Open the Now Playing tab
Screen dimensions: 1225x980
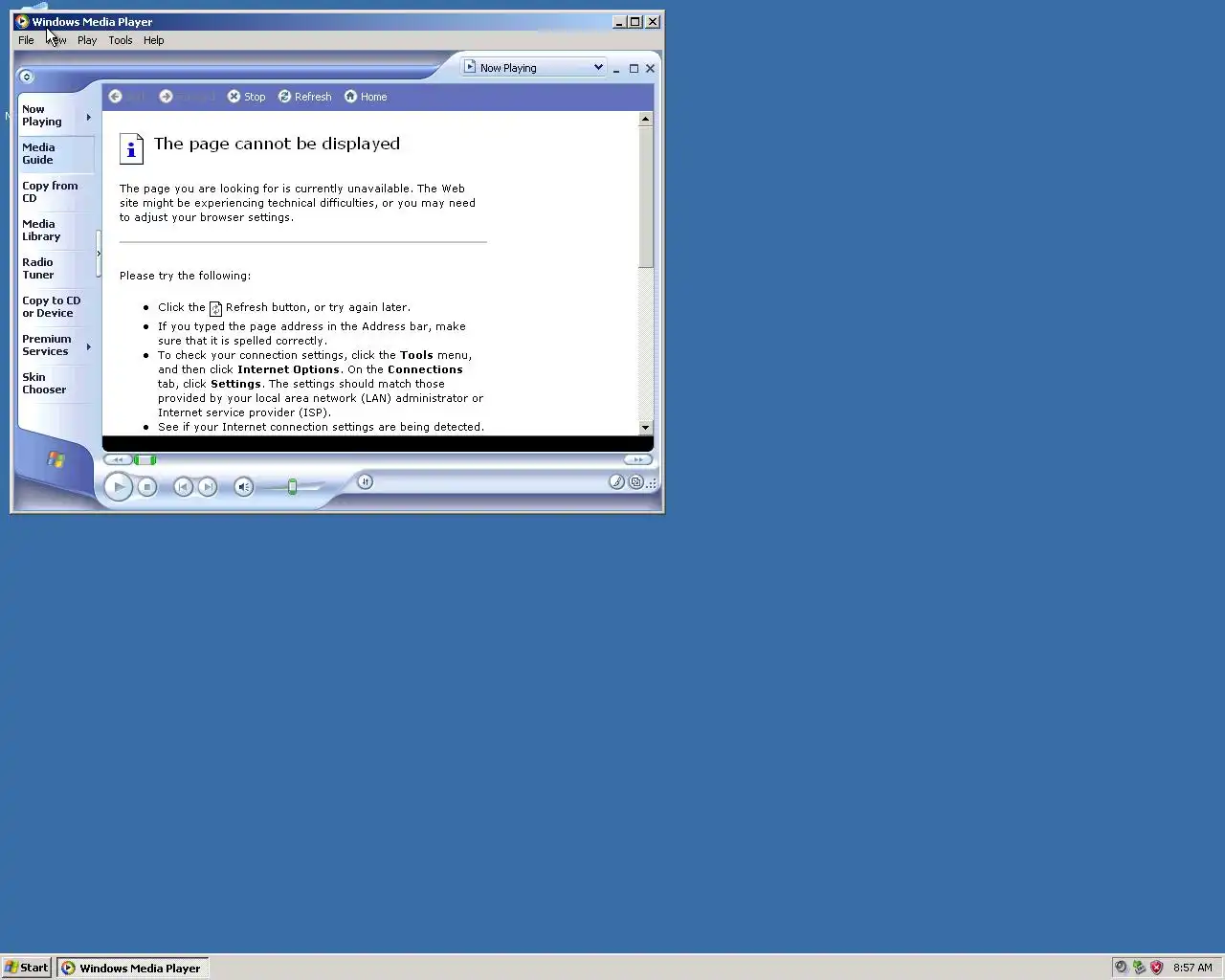(50, 116)
